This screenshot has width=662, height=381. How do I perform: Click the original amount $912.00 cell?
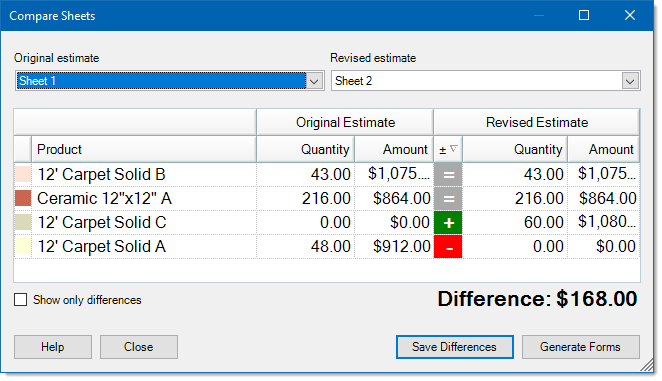click(394, 247)
